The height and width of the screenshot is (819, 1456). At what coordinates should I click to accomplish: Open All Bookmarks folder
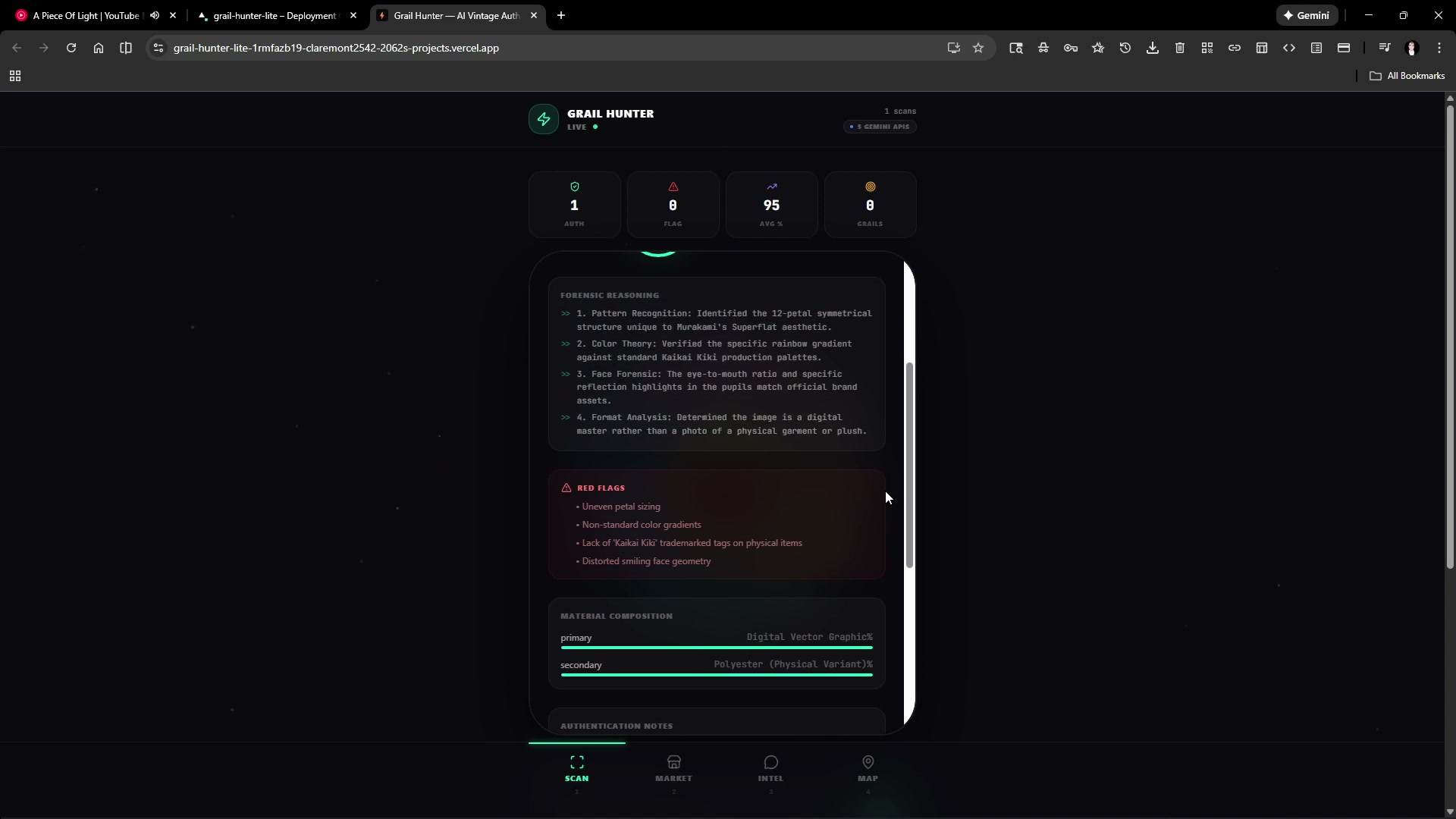1407,76
